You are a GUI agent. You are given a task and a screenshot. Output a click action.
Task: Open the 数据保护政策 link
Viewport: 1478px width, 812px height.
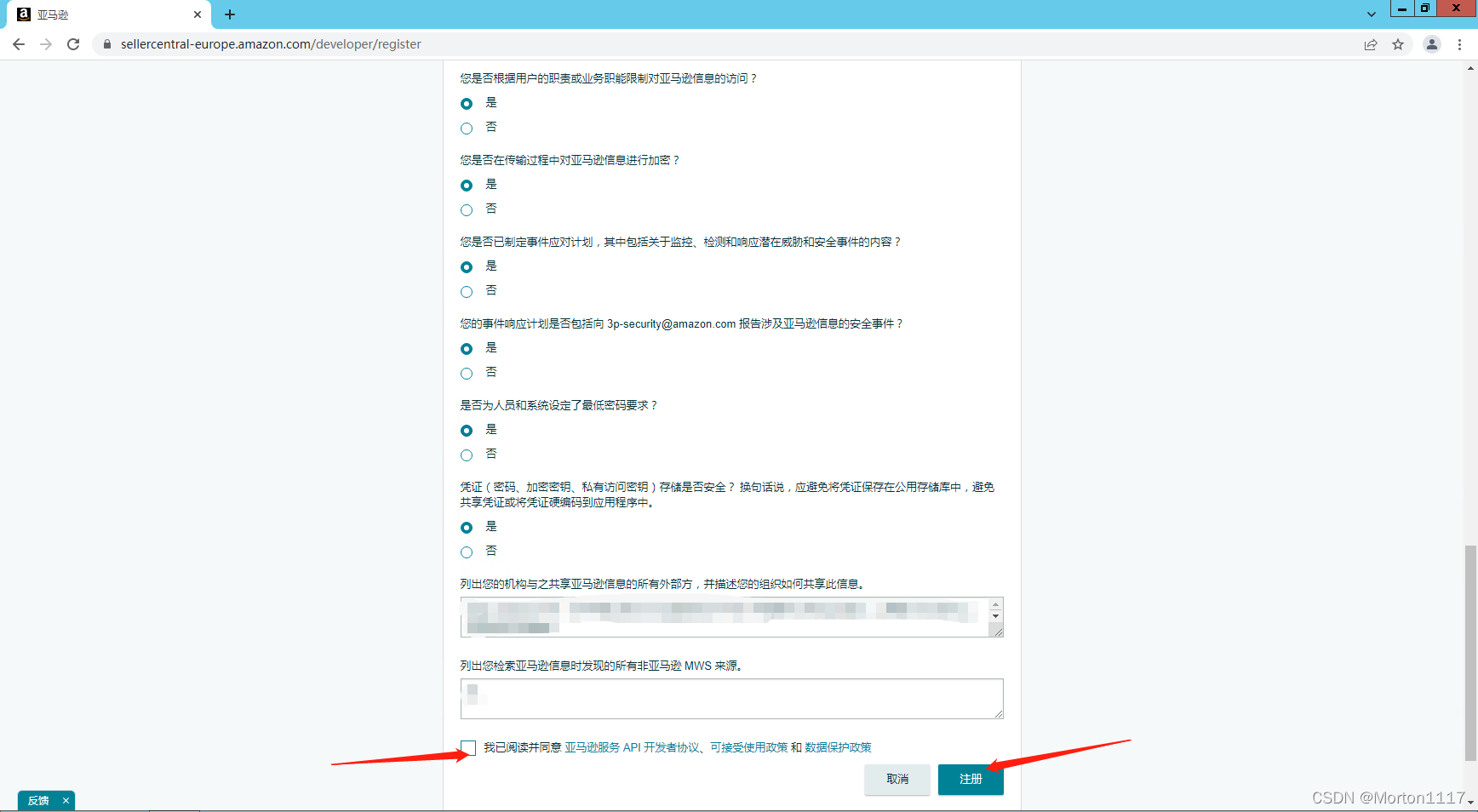tap(838, 747)
